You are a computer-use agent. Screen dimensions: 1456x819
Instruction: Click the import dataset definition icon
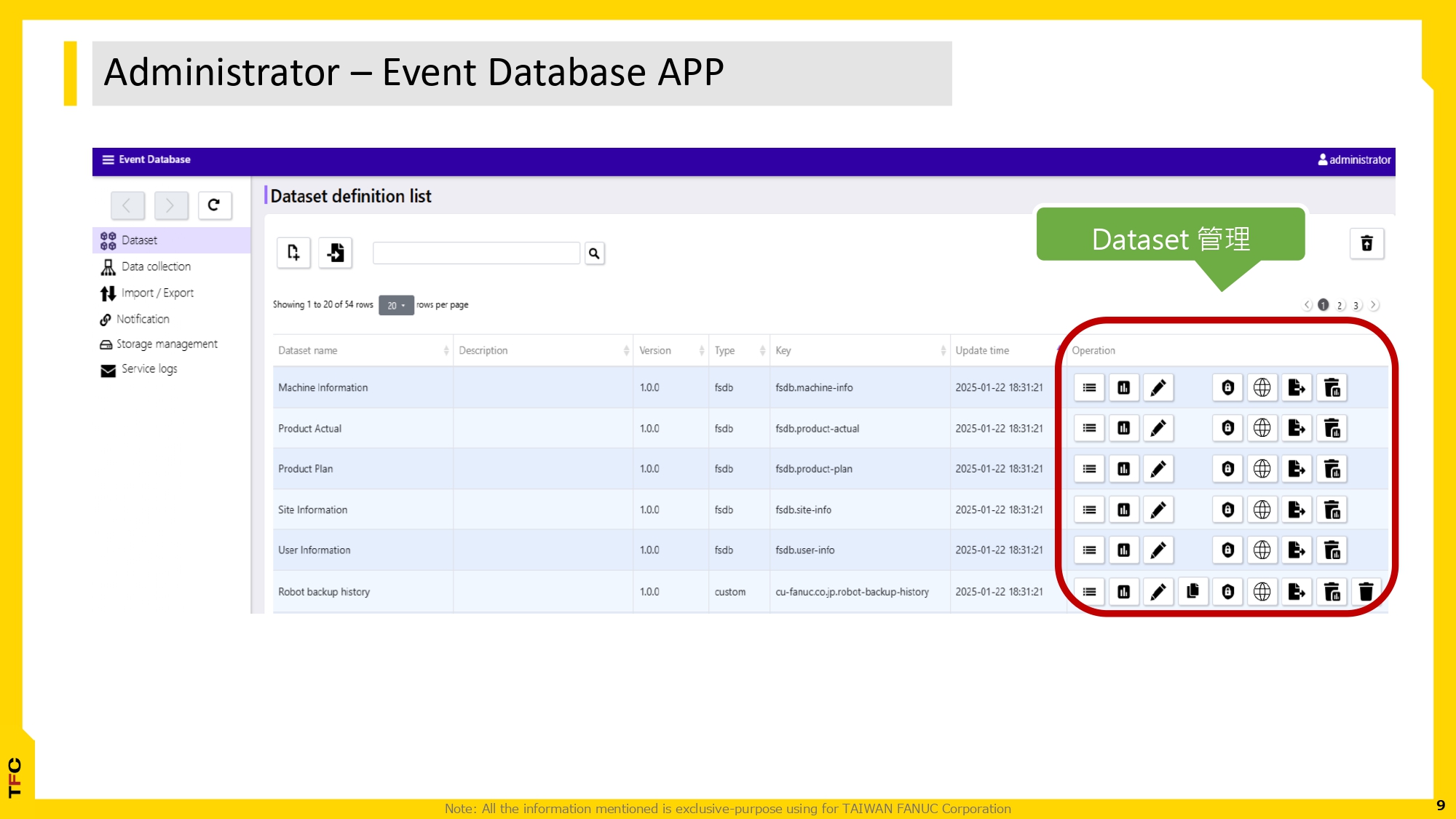tap(336, 253)
